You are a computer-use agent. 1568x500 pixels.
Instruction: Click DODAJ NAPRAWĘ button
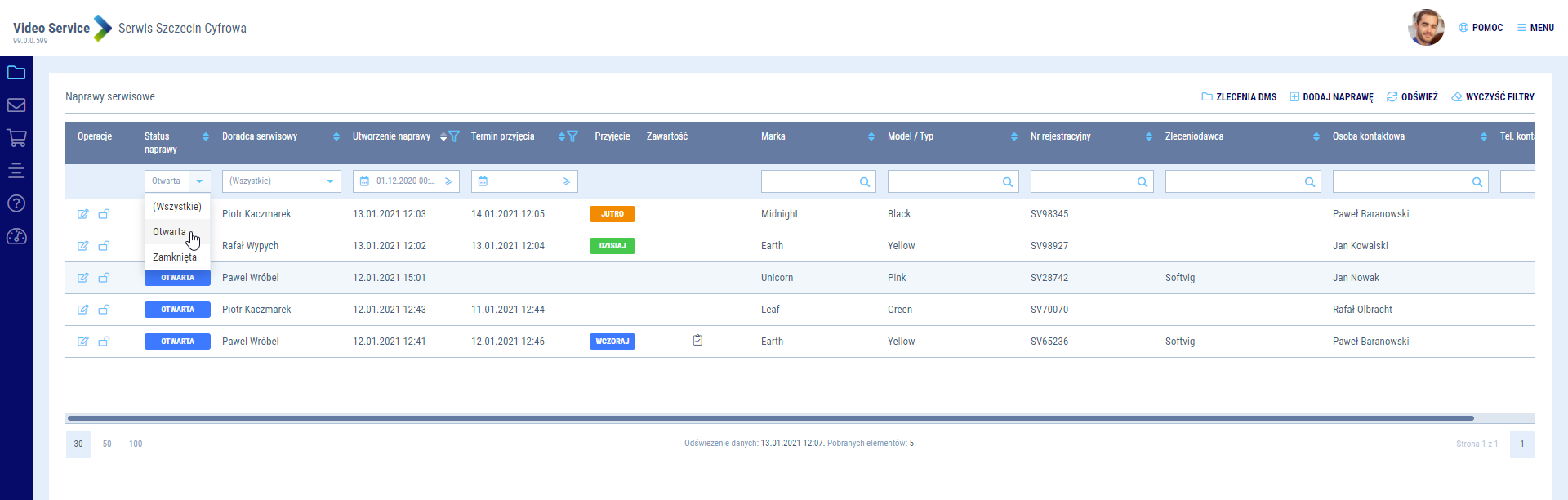click(1331, 97)
